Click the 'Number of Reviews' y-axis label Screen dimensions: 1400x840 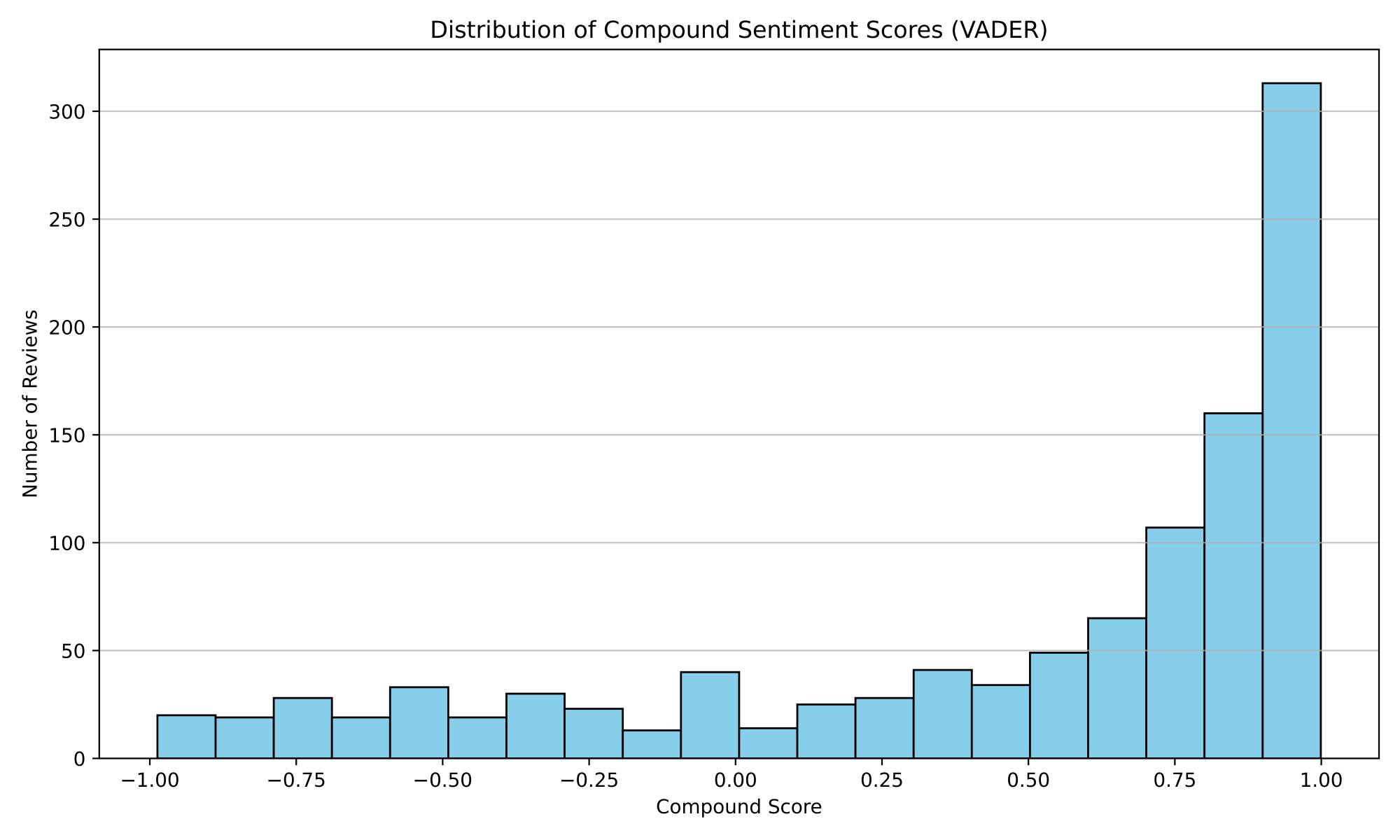point(30,403)
